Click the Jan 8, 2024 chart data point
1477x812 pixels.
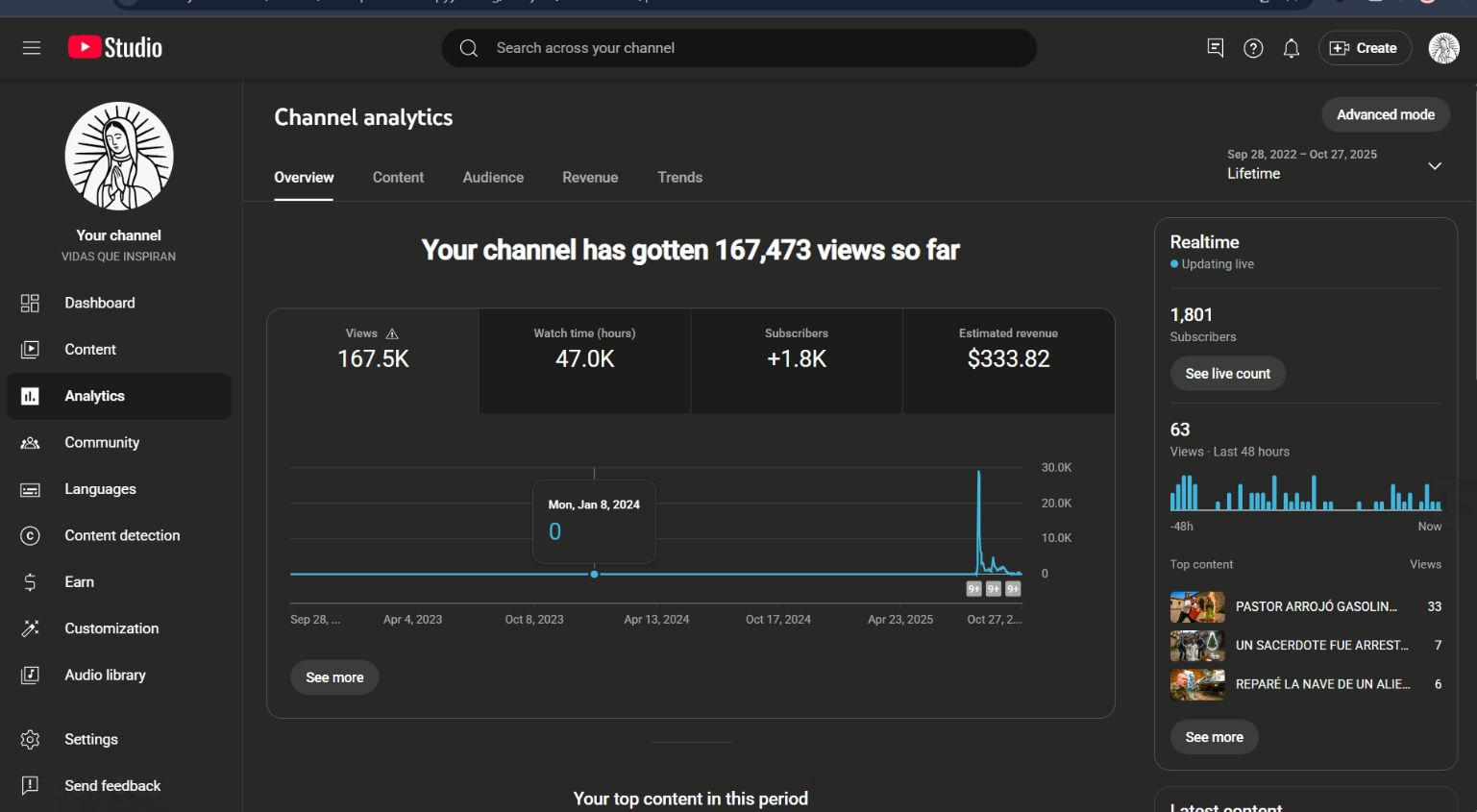click(595, 574)
